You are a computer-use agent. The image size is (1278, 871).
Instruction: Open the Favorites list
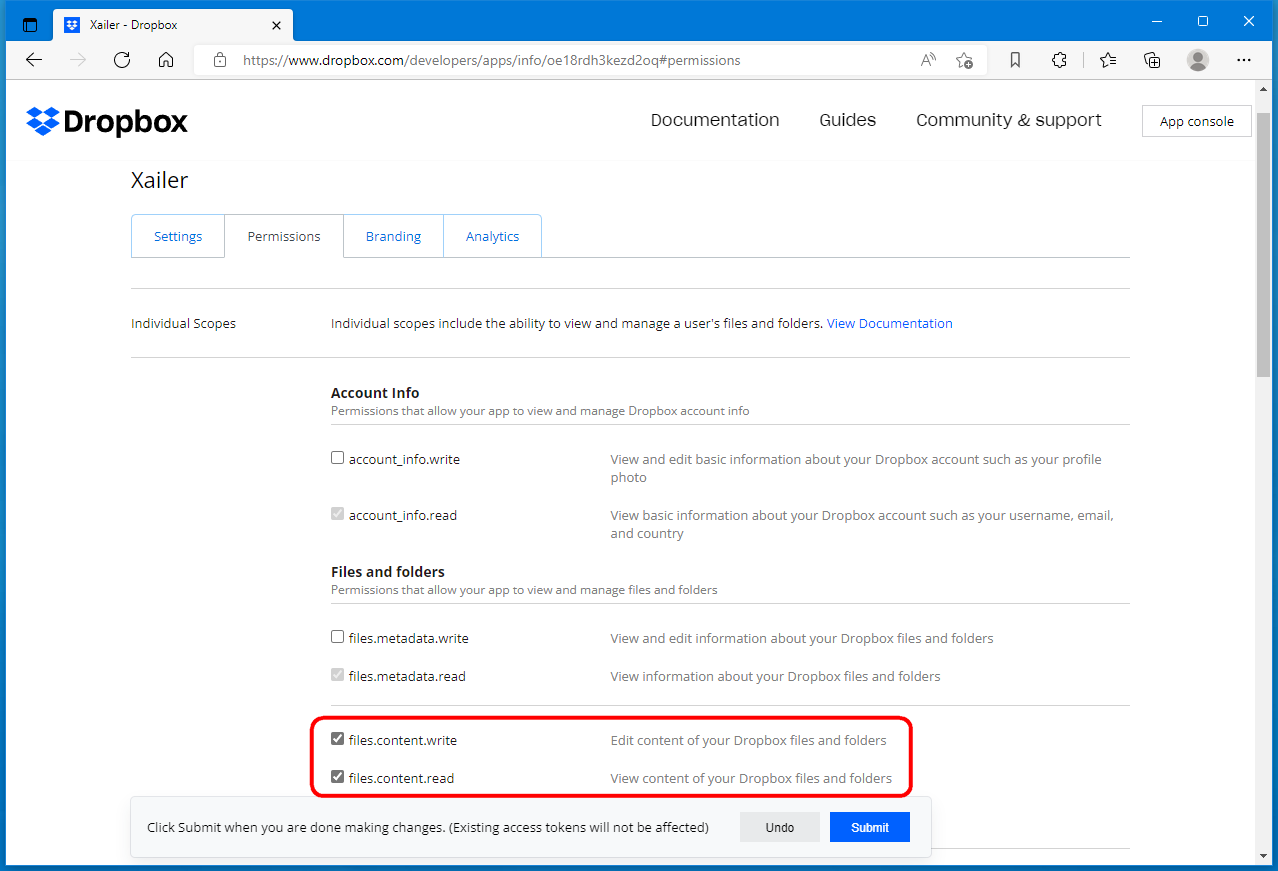[1108, 60]
